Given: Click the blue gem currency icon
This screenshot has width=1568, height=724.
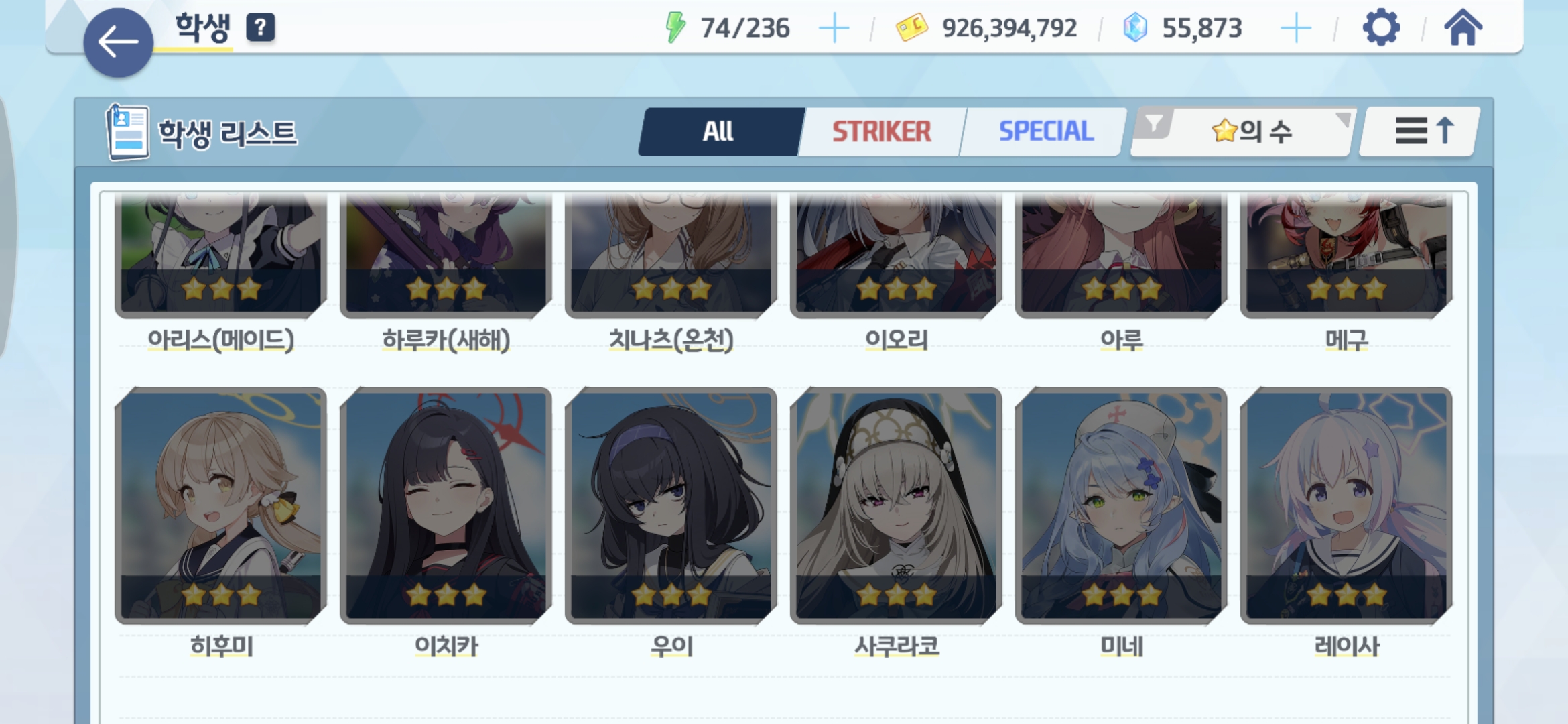Looking at the screenshot, I should pos(1134,28).
